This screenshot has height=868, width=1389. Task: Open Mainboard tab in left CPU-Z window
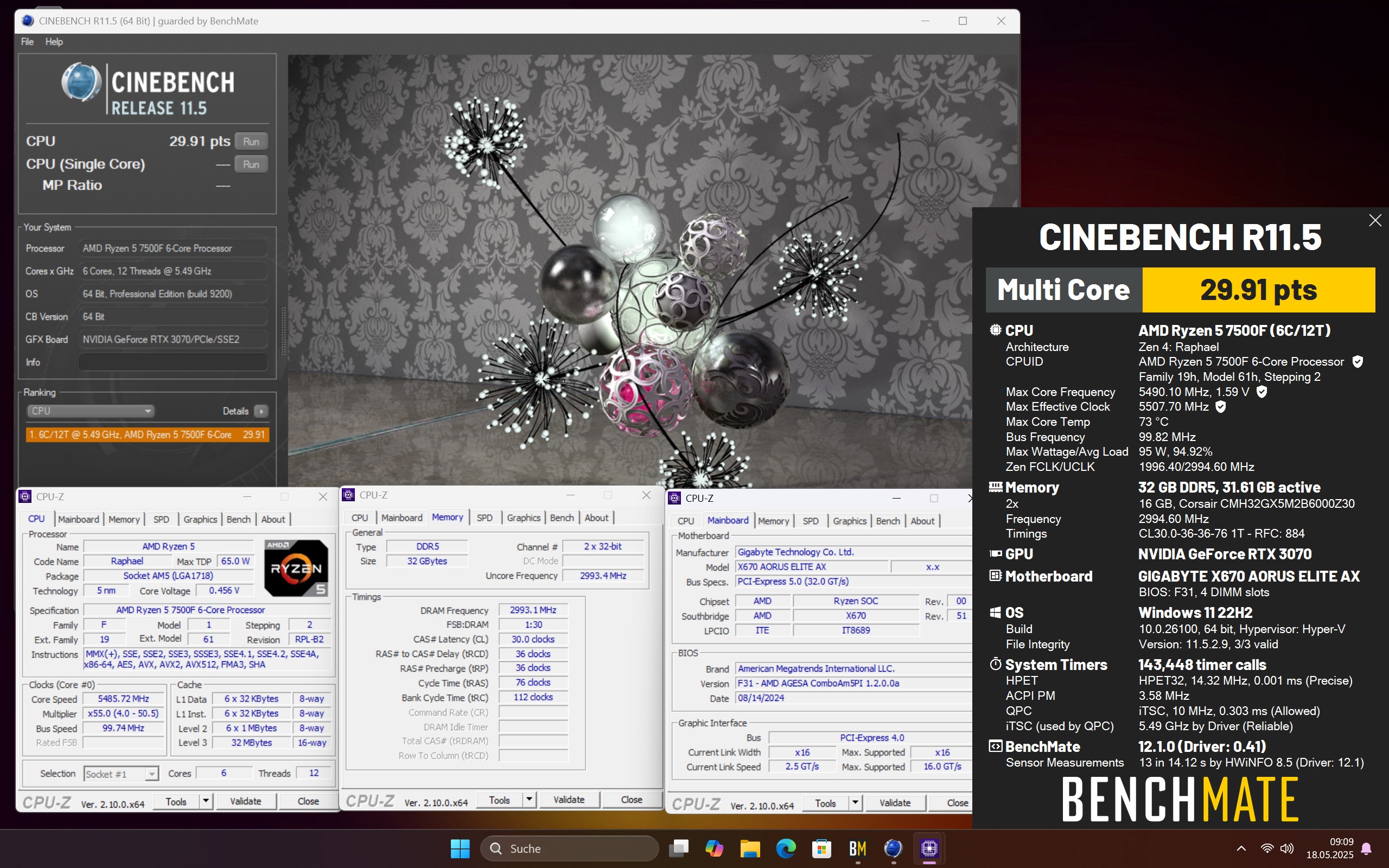coord(78,519)
